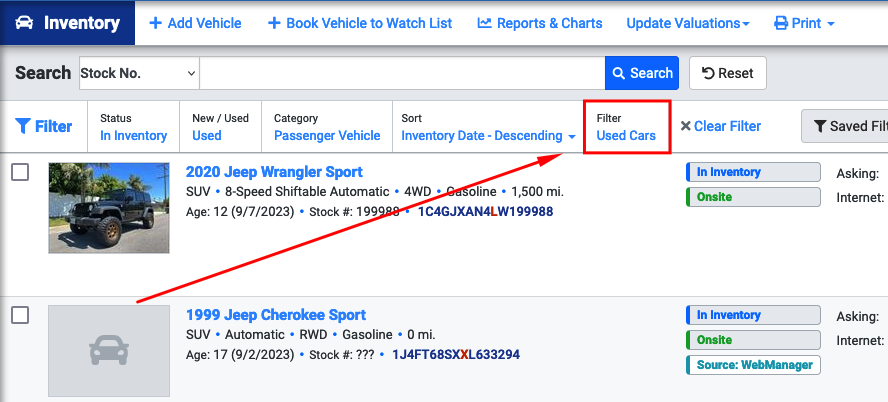Open Book Vehicle to Watch List
The image size is (888, 402).
pos(360,23)
